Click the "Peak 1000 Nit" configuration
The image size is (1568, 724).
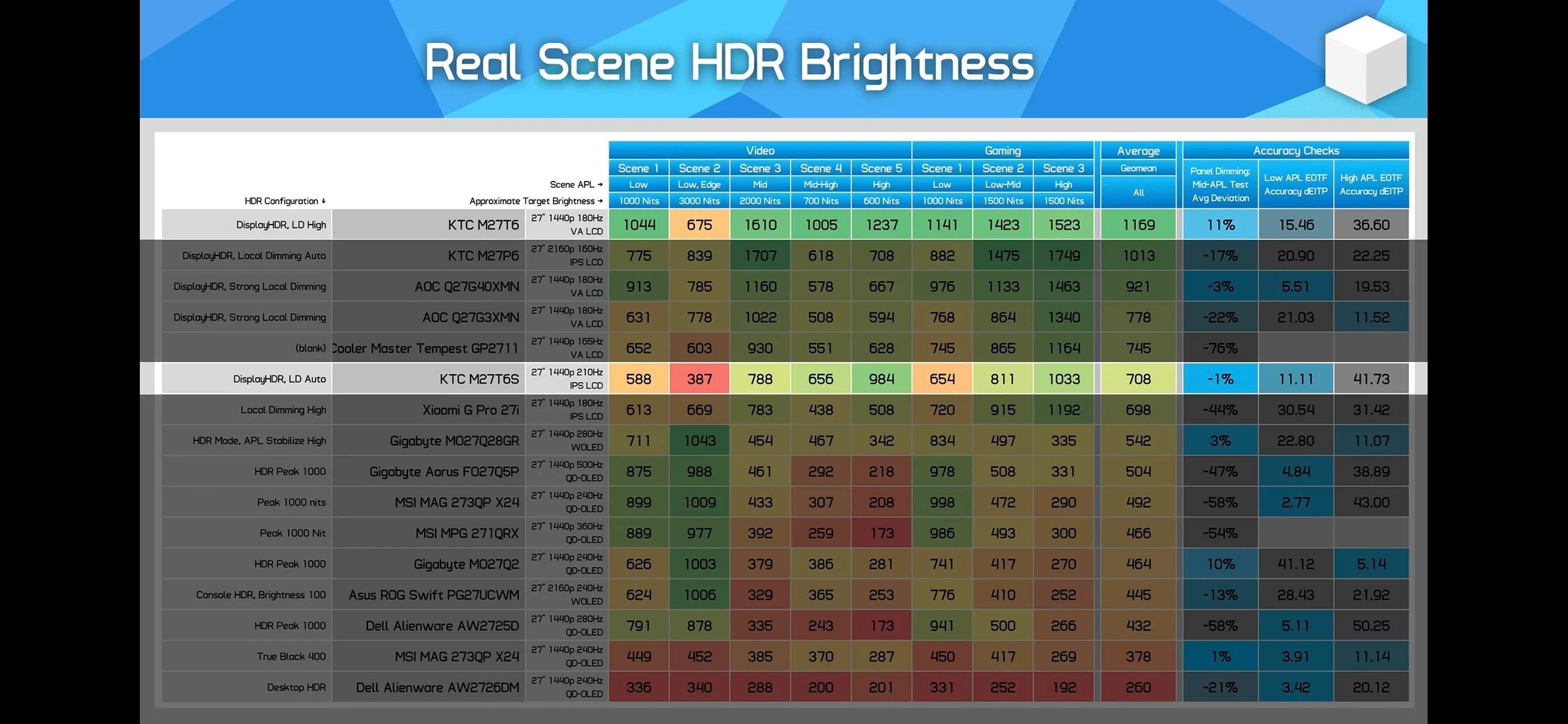pyautogui.click(x=293, y=534)
